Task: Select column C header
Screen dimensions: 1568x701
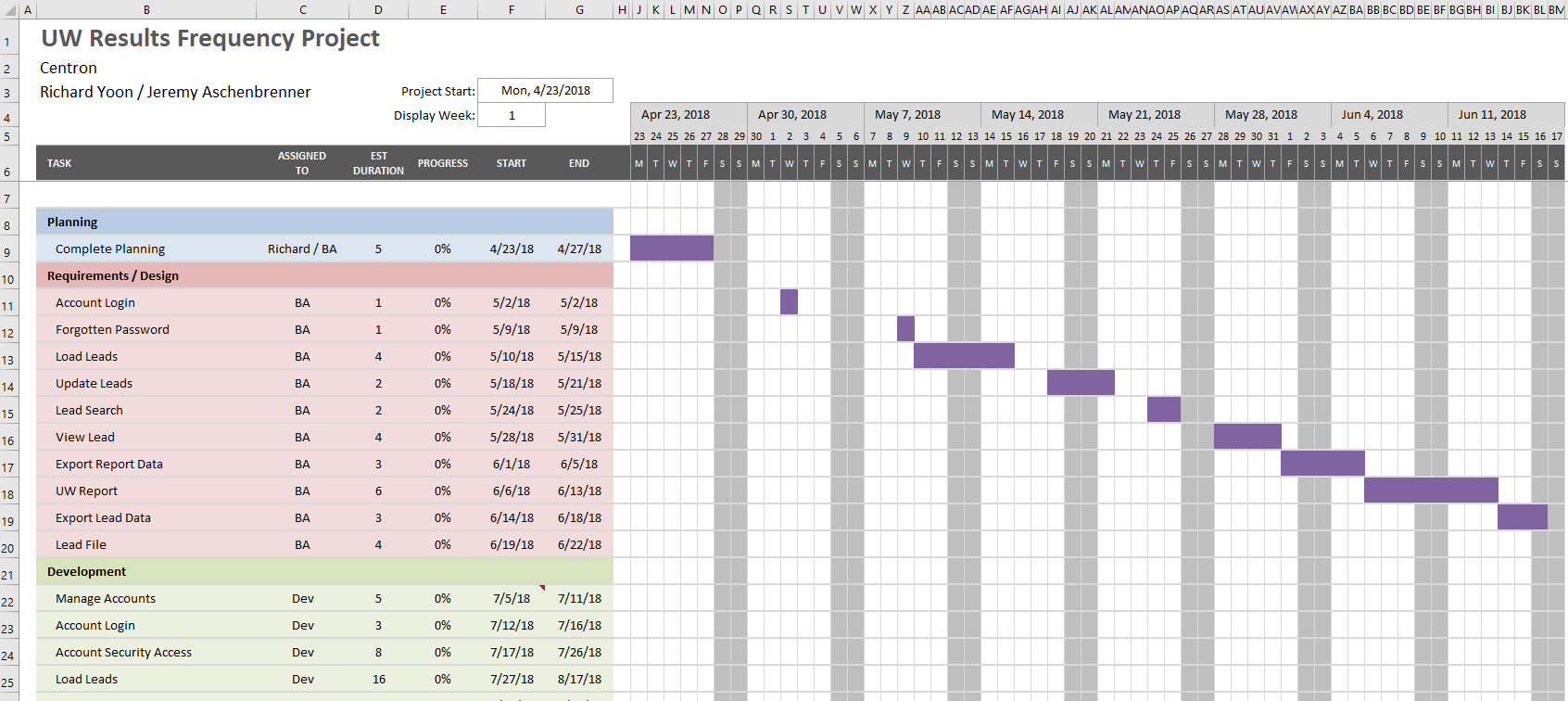Action: pyautogui.click(x=302, y=9)
